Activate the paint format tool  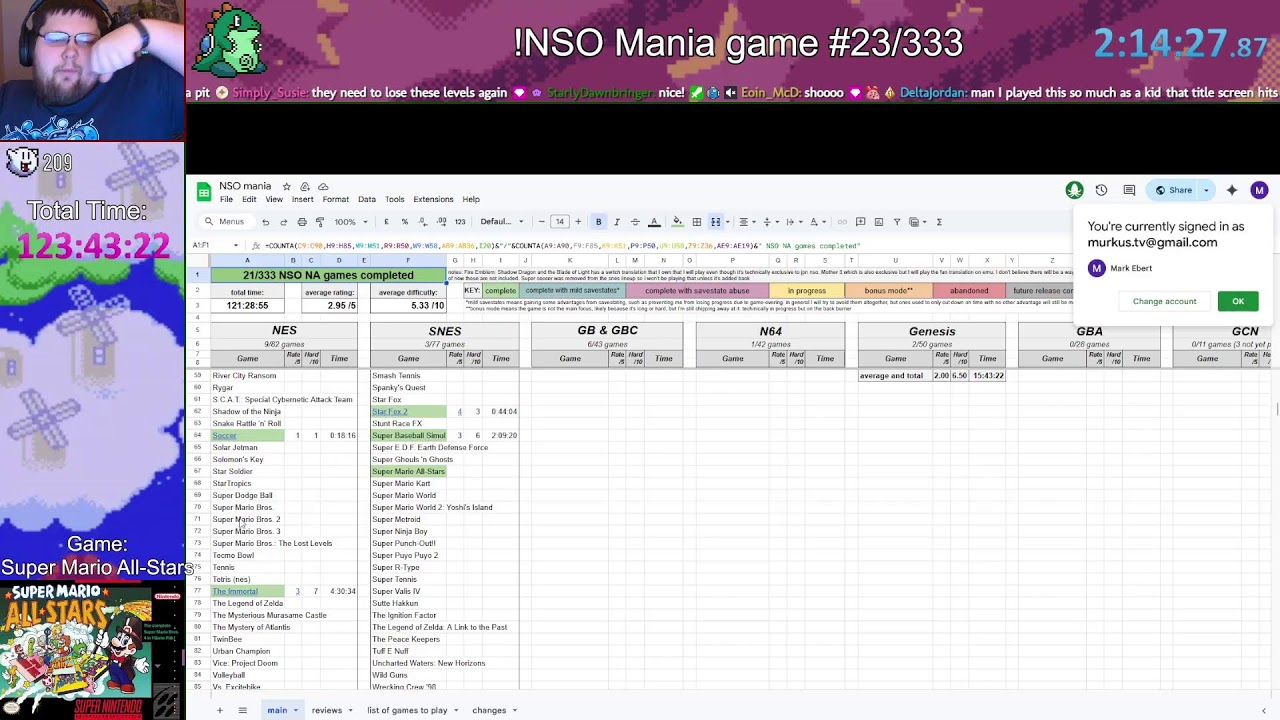point(319,222)
